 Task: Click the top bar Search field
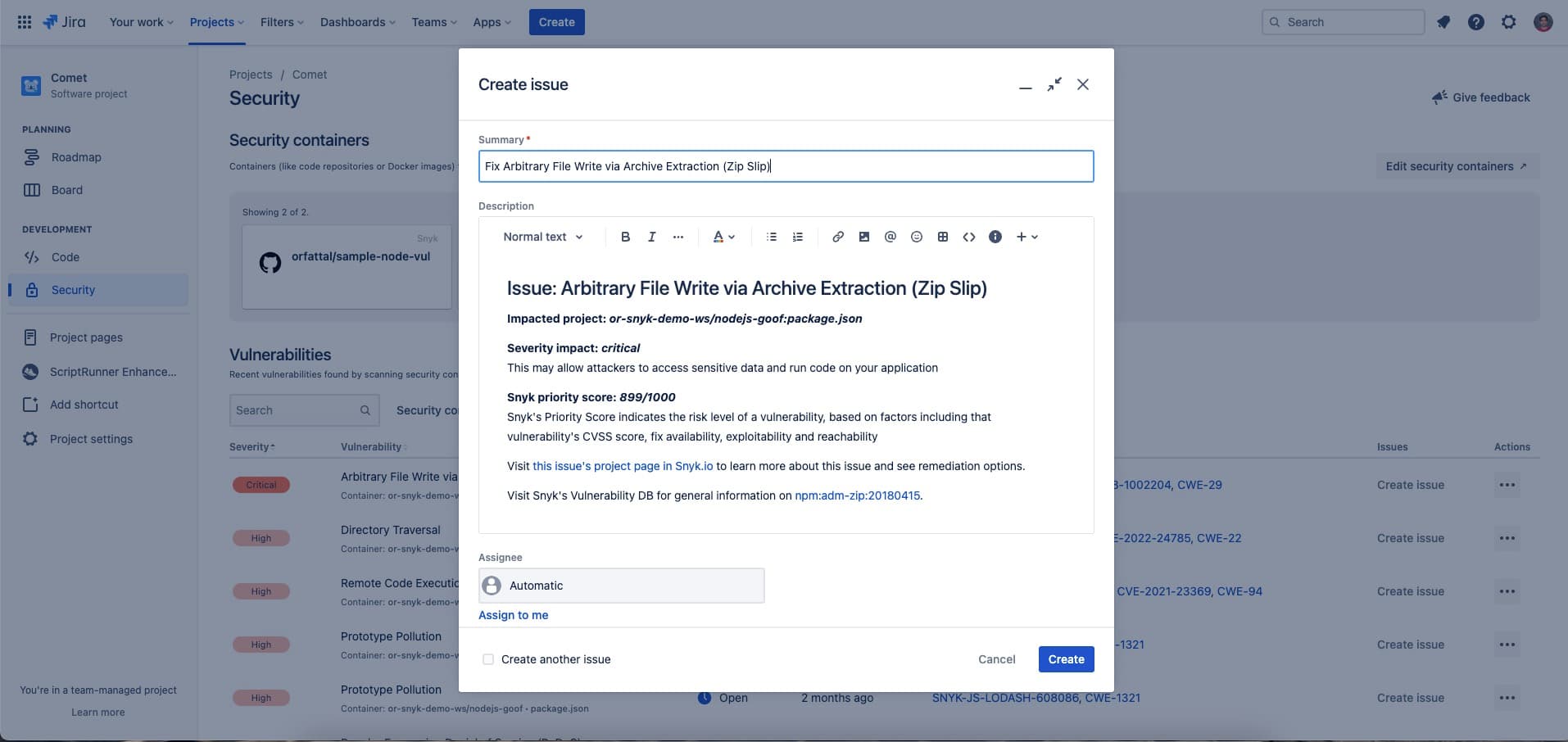tap(1343, 22)
